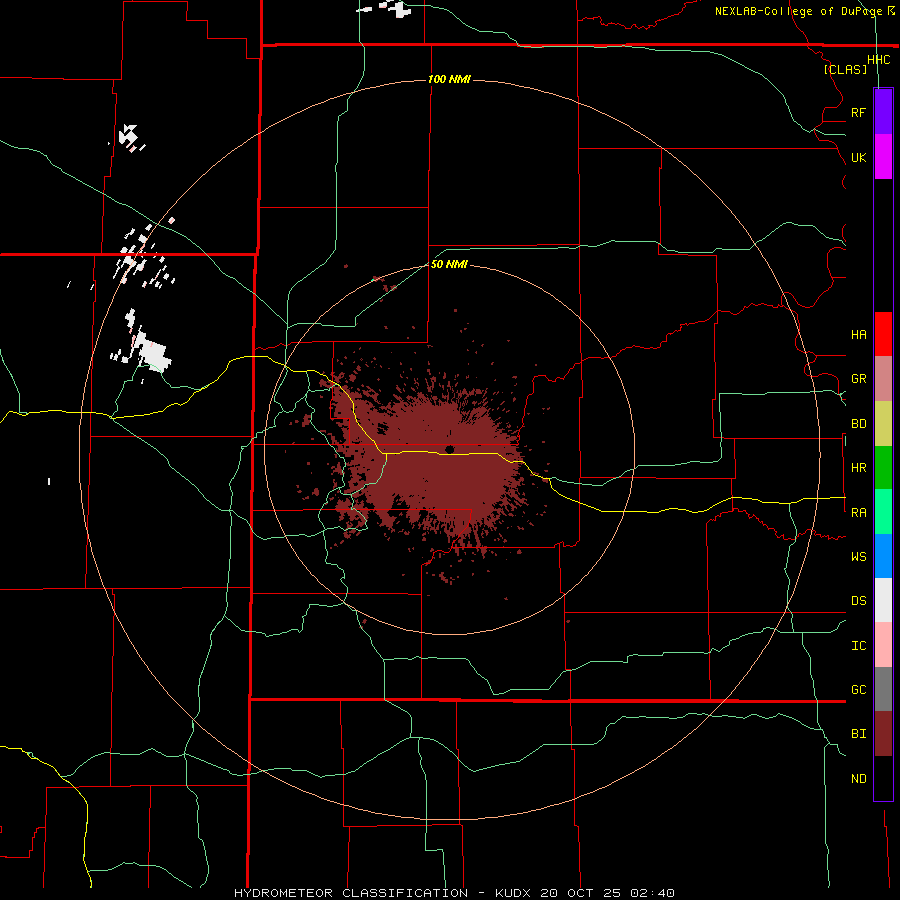Click the HA legend label
This screenshot has width=900, height=900.
point(858,334)
